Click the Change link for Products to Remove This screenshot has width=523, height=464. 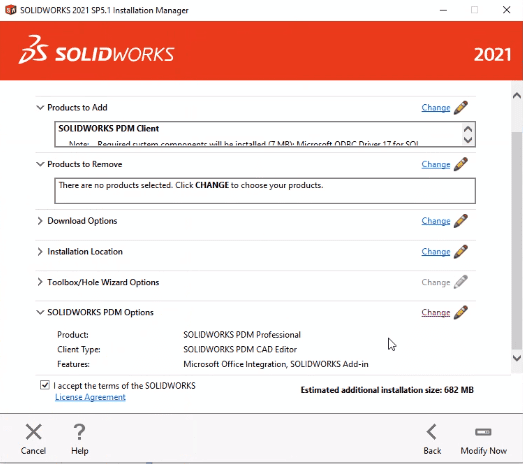coord(436,164)
